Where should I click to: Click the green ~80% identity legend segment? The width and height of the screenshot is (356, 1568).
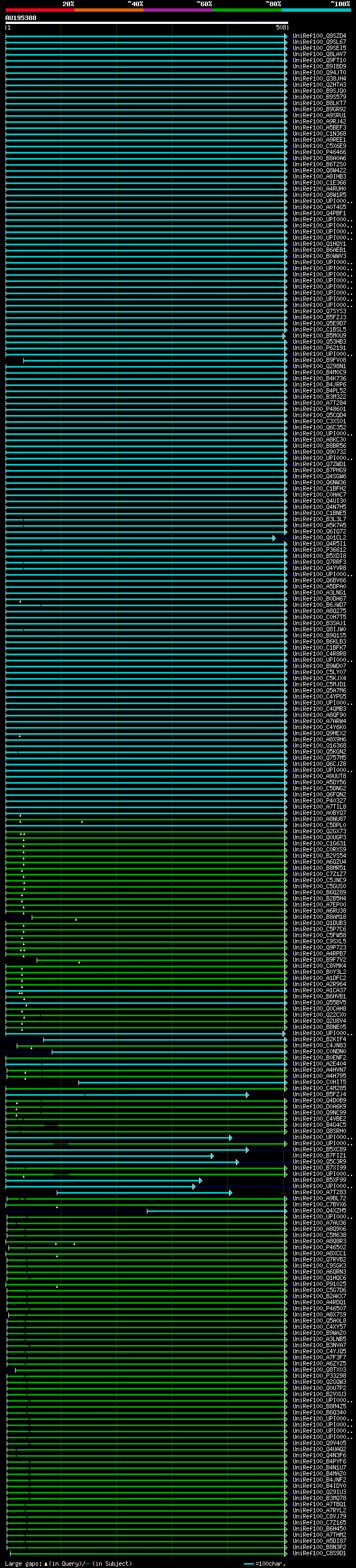coord(247,10)
